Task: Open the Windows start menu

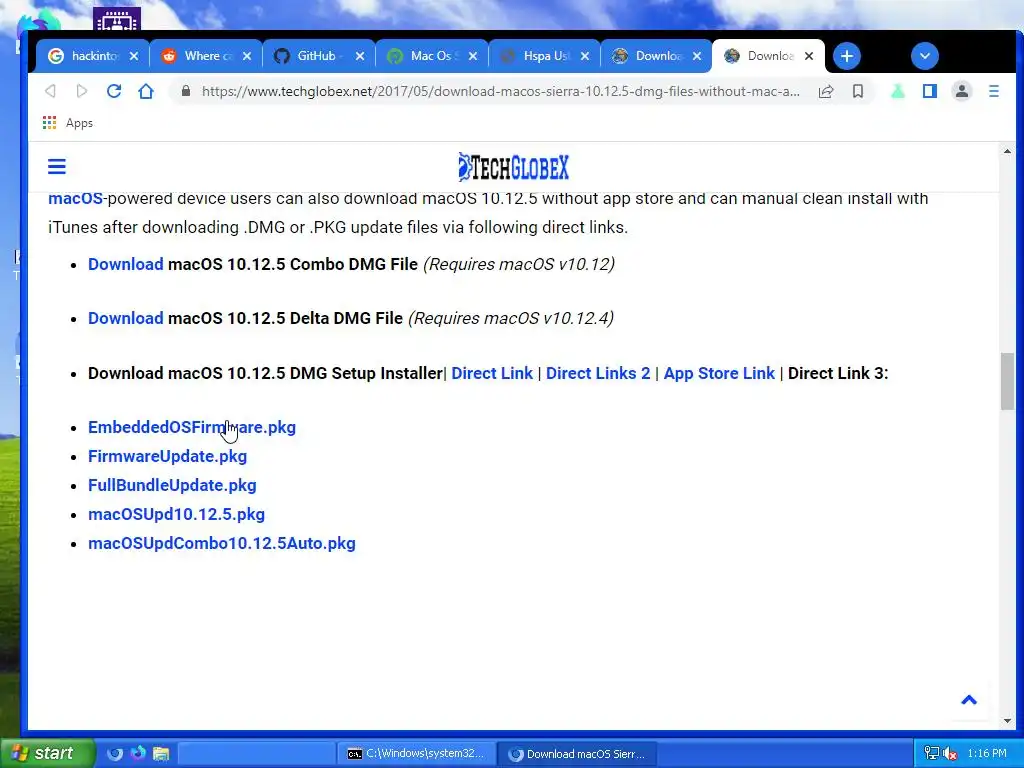Action: tap(46, 754)
